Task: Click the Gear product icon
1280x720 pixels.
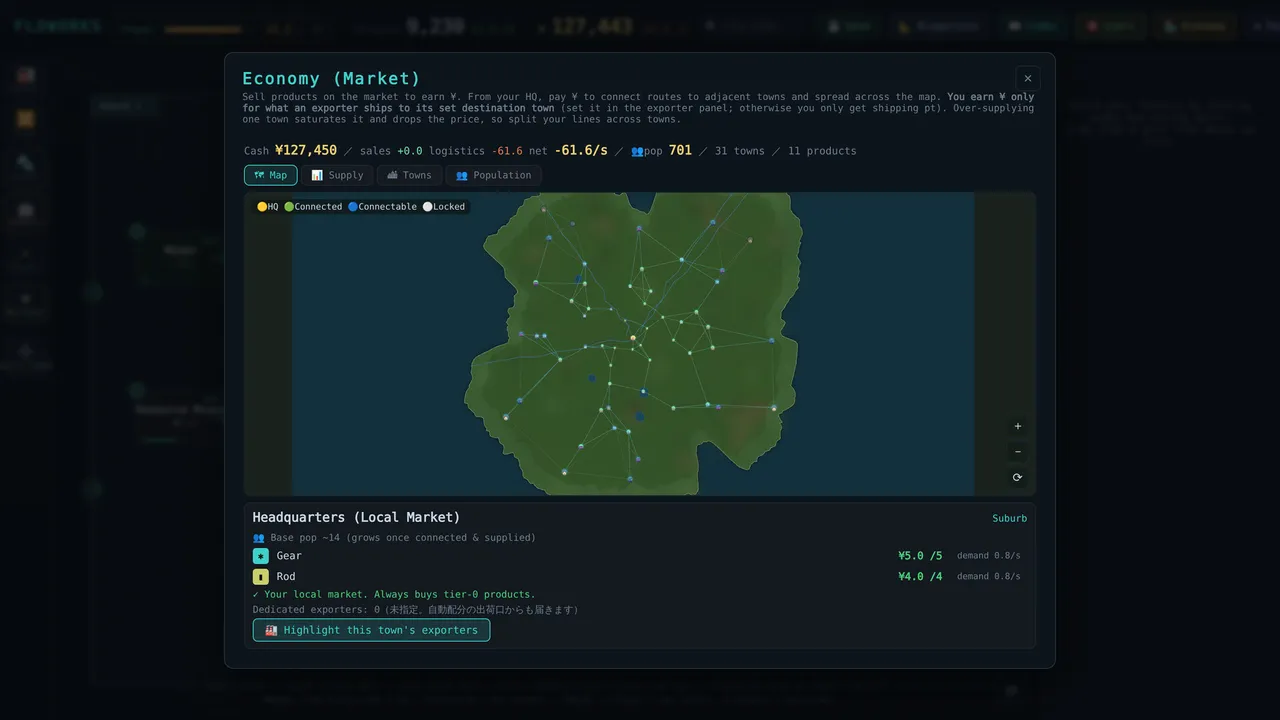Action: click(x=261, y=556)
